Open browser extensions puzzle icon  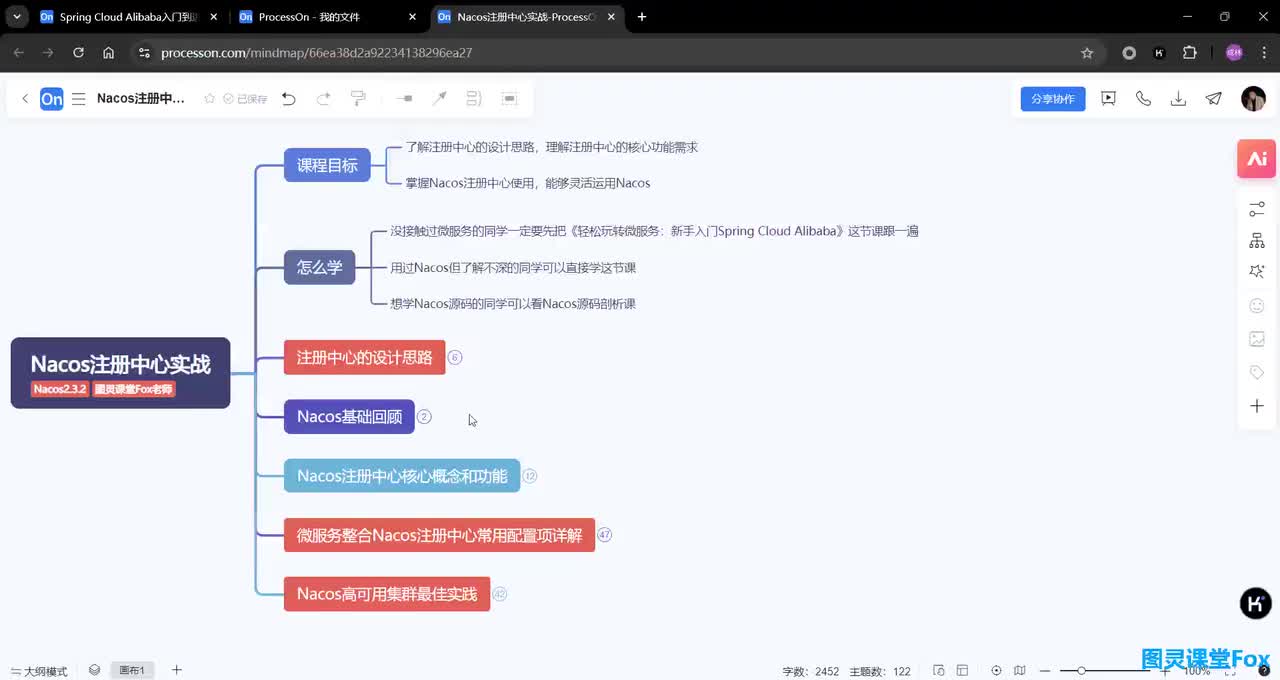pyautogui.click(x=1189, y=53)
